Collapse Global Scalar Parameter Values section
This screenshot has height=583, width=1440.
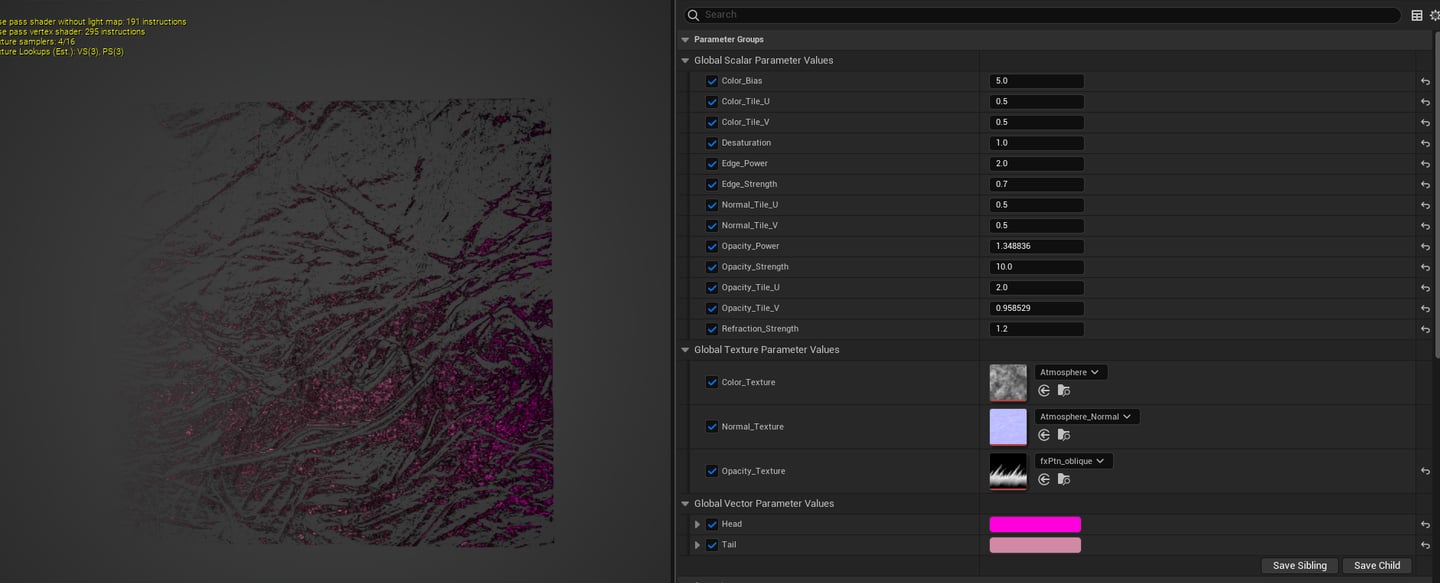point(685,61)
